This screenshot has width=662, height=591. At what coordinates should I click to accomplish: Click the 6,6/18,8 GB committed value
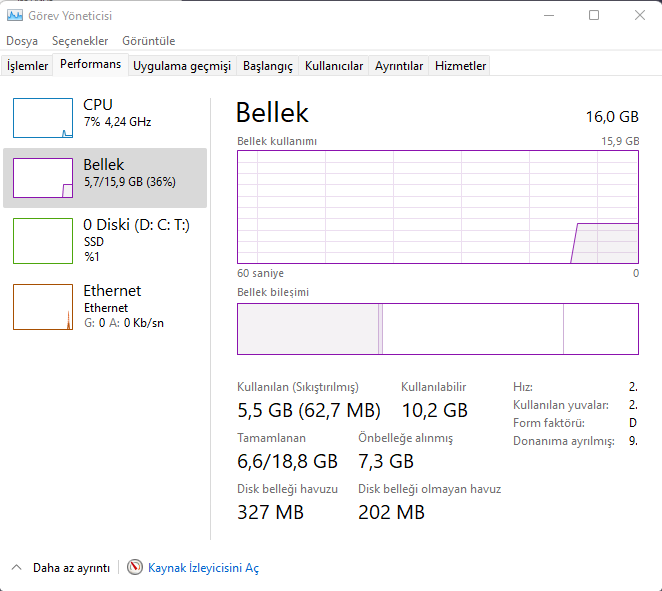point(287,461)
